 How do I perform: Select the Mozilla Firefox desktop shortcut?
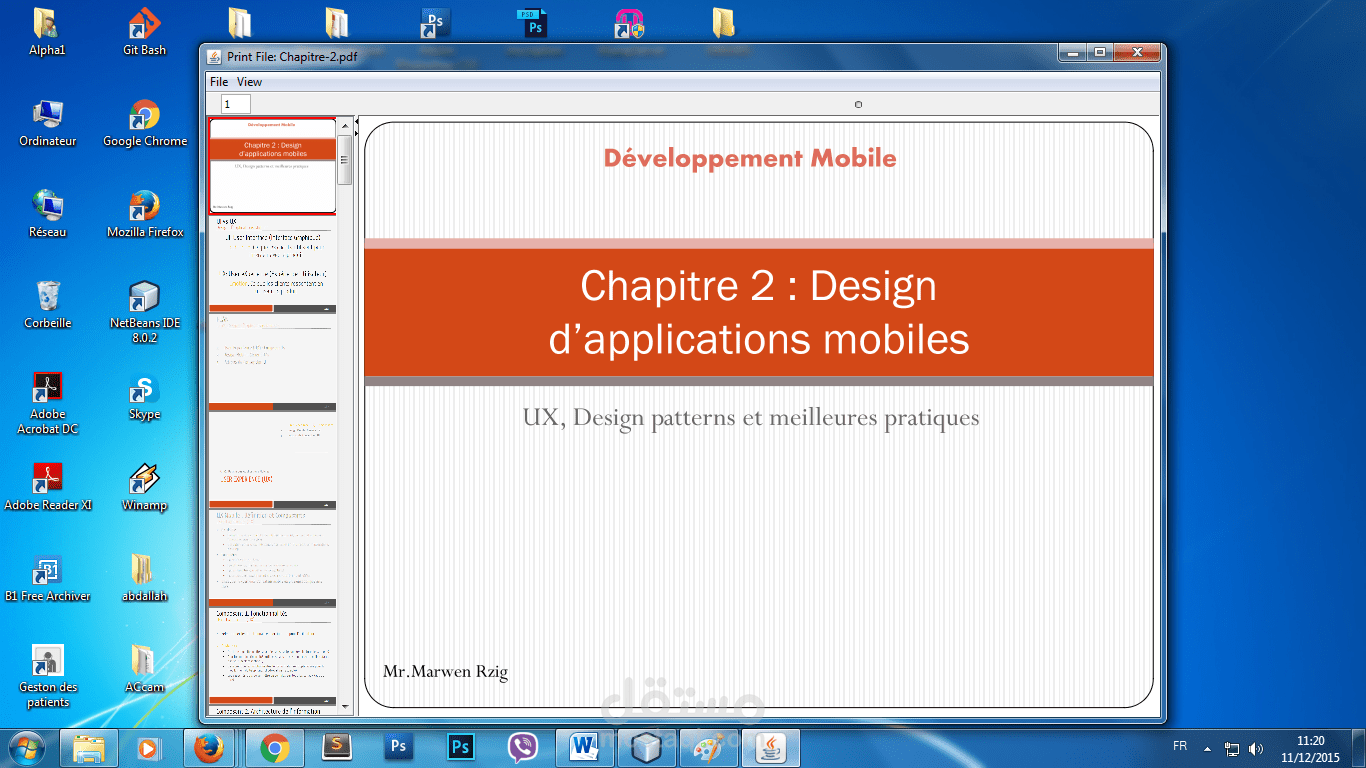point(145,214)
